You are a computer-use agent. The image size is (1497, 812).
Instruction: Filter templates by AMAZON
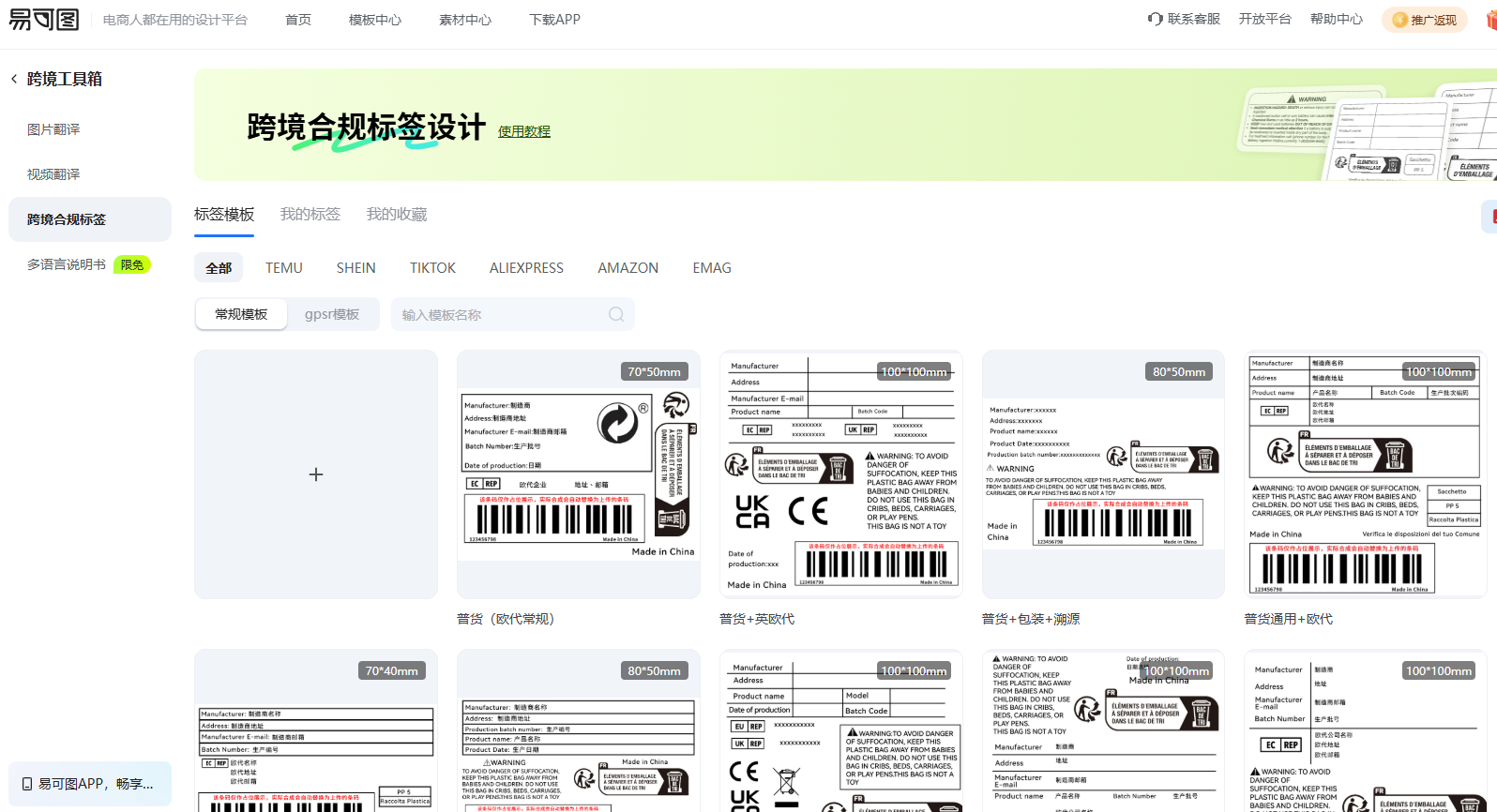pyautogui.click(x=628, y=268)
